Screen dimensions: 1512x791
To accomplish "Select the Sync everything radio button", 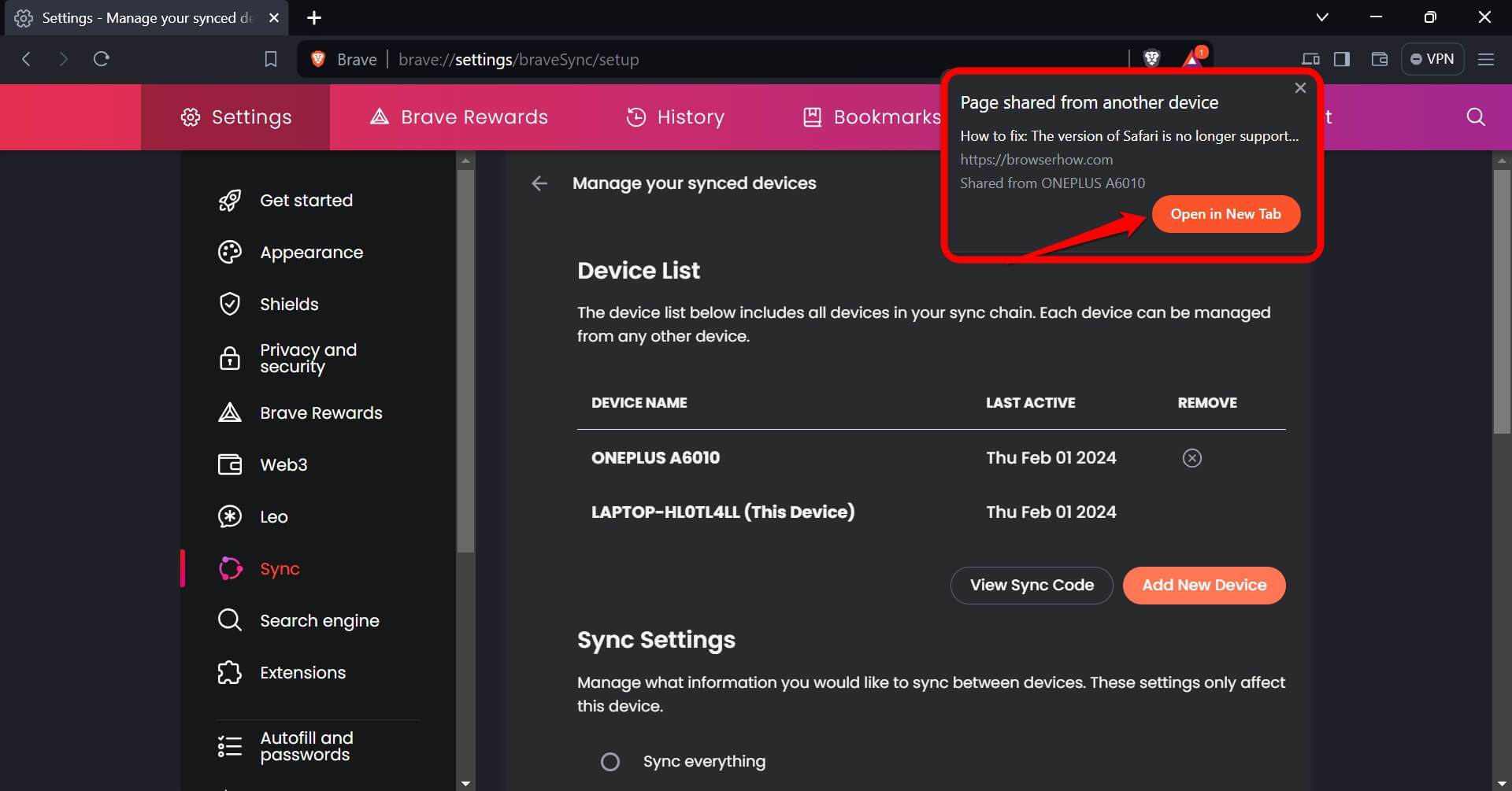I will [x=610, y=762].
